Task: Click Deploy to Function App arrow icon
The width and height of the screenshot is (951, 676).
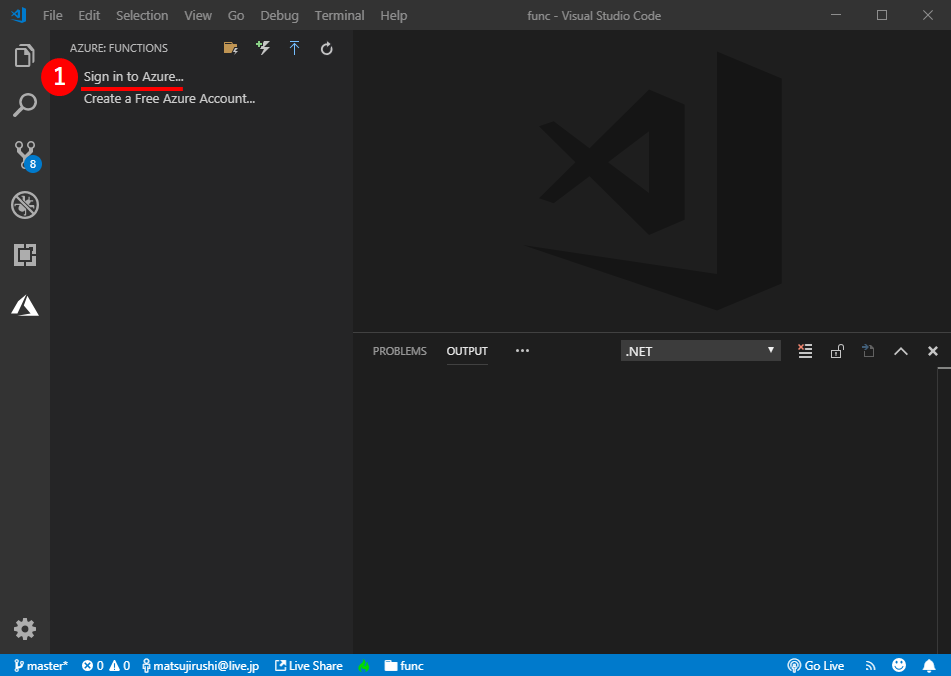Action: pos(294,48)
